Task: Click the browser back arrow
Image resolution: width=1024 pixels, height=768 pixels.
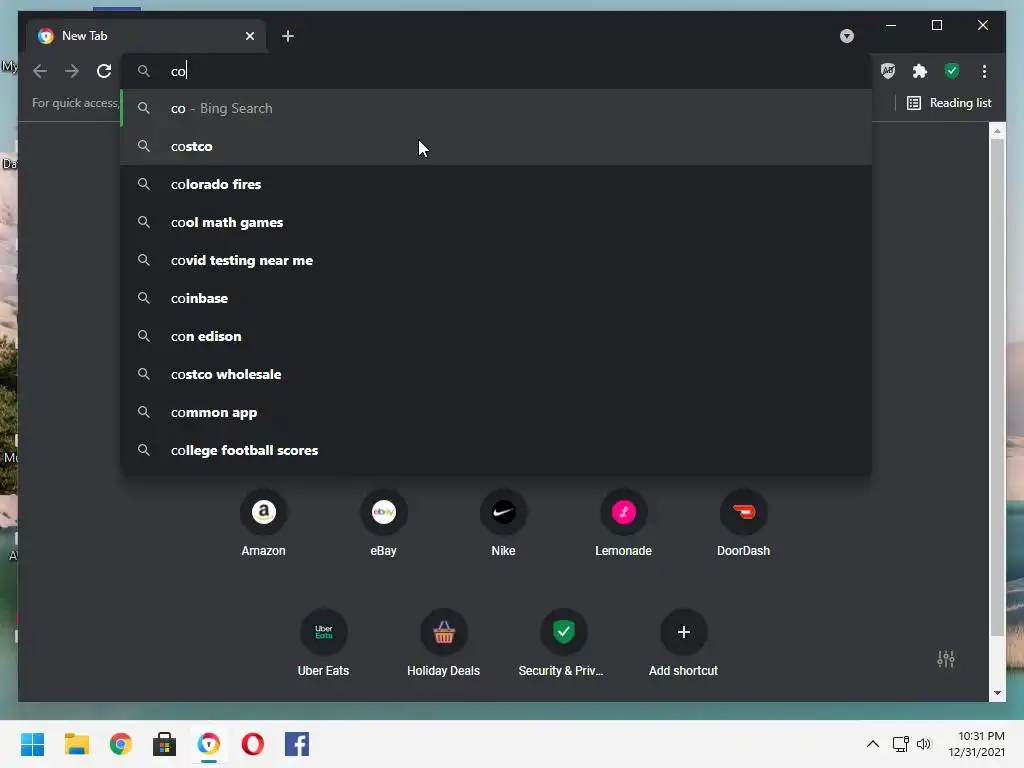Action: [40, 71]
